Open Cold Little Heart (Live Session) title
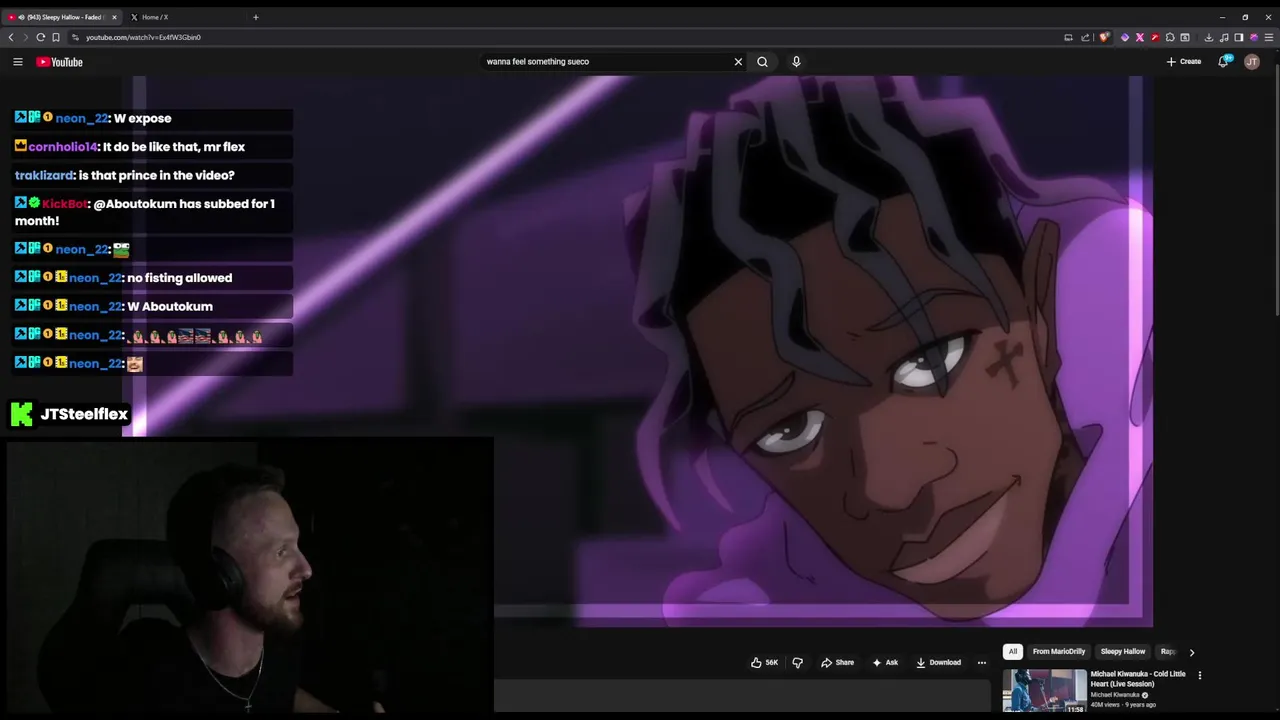This screenshot has width=1280, height=720. pos(1138,679)
